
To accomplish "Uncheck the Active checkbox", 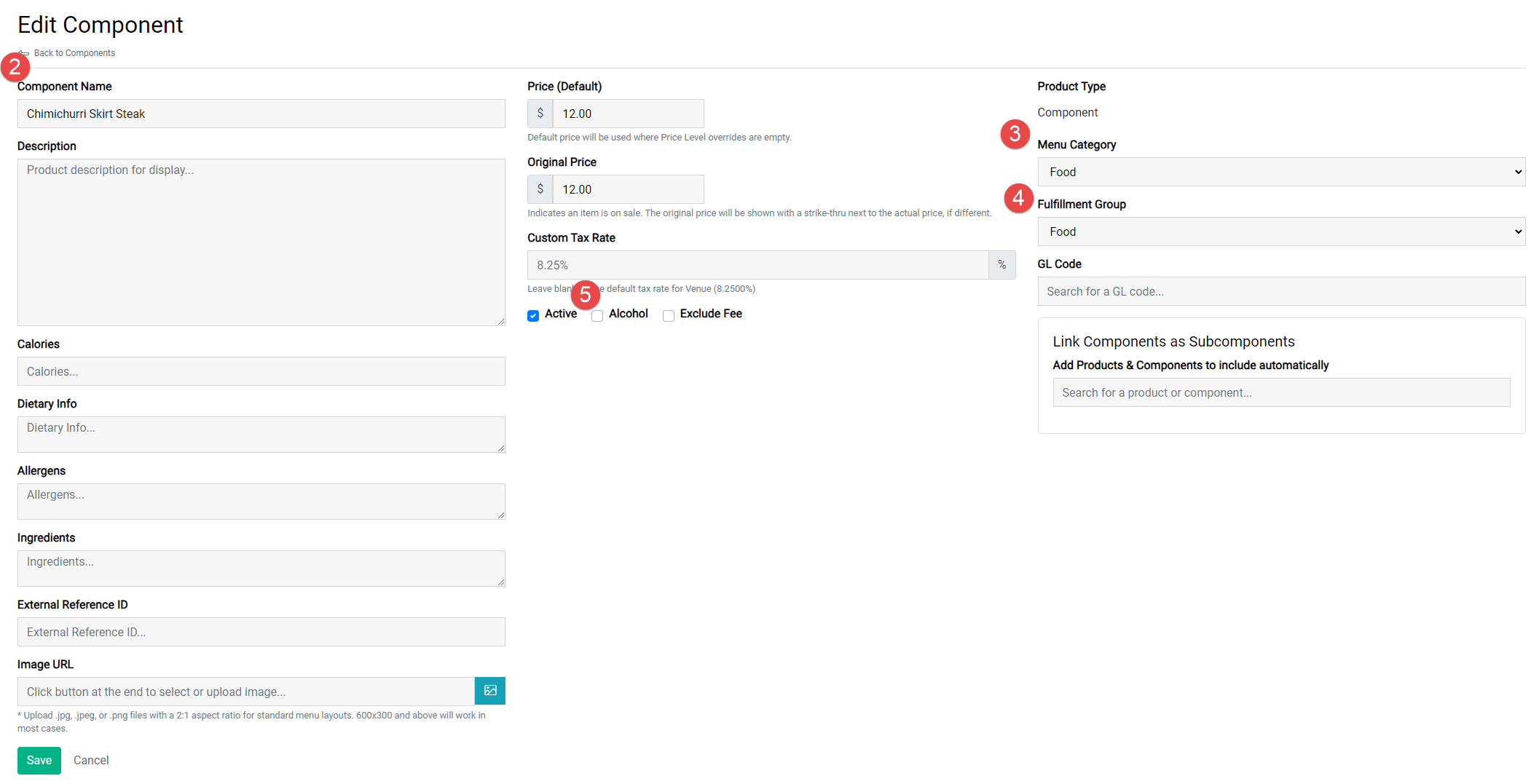I will point(532,314).
